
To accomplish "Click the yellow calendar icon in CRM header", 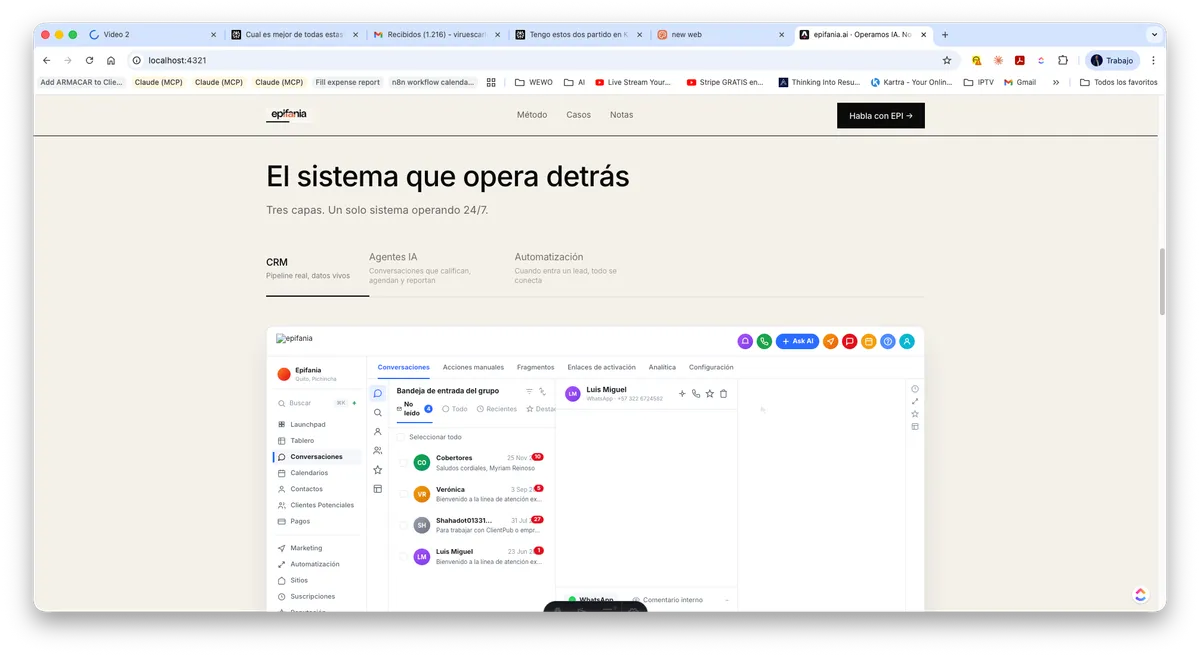I will (868, 341).
